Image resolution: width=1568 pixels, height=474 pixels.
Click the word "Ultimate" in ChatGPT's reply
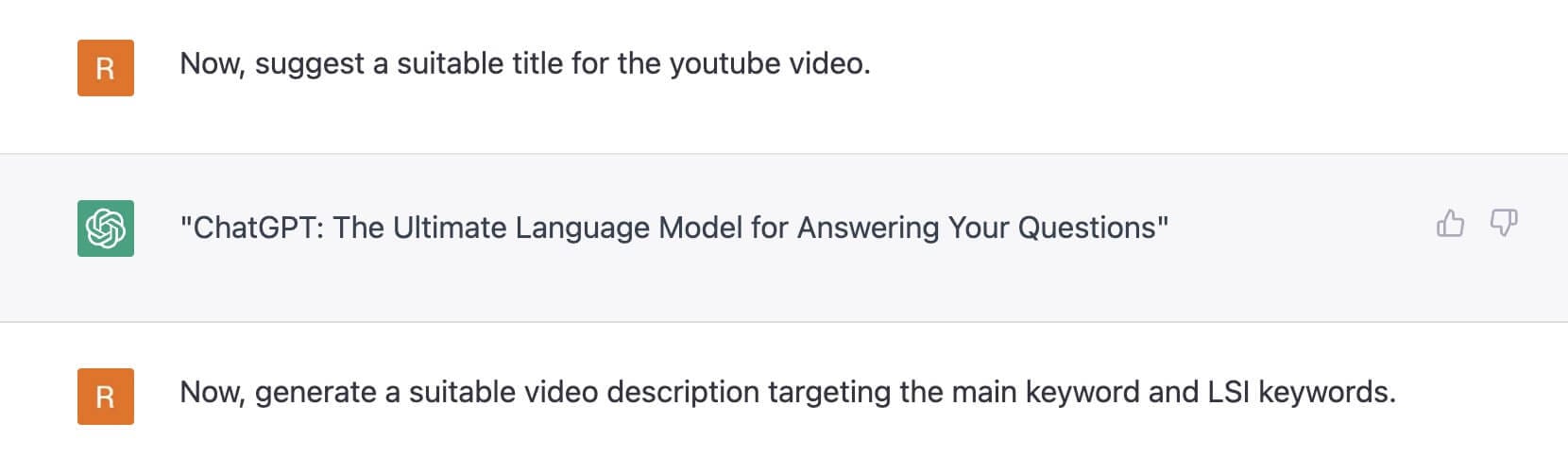[x=450, y=228]
